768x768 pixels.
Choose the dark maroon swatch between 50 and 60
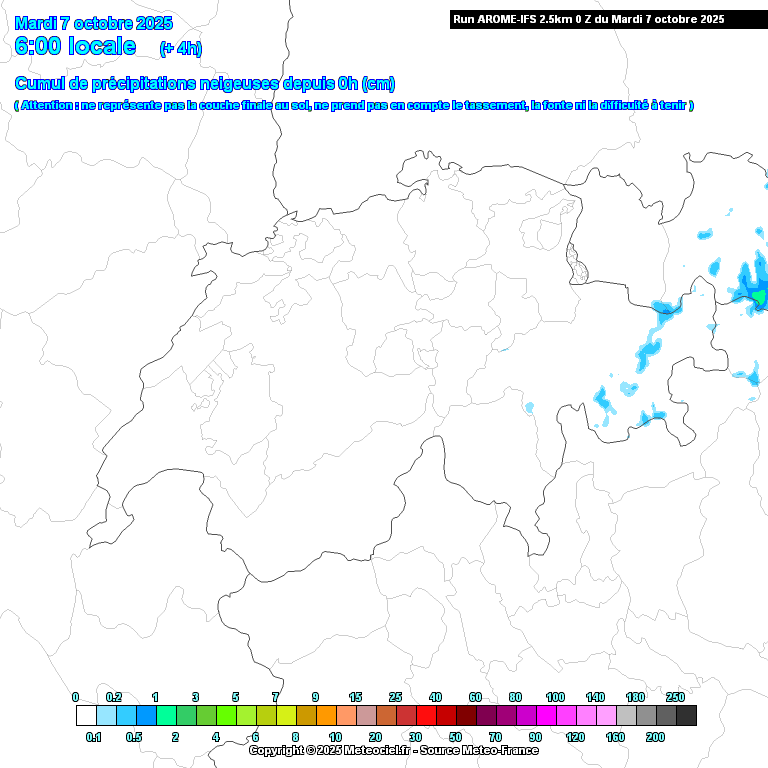pos(466,716)
